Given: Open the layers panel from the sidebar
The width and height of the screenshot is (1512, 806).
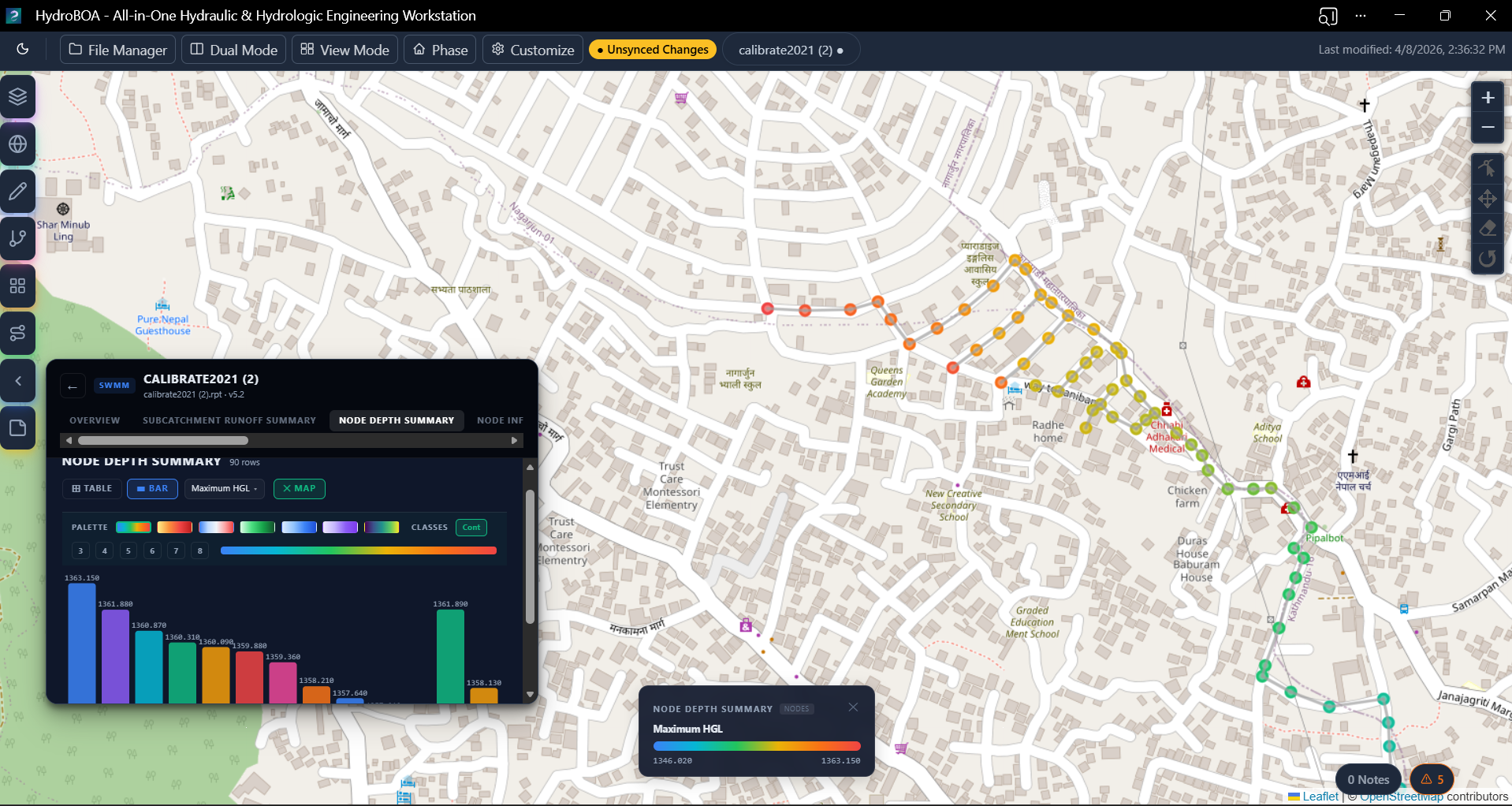Looking at the screenshot, I should pyautogui.click(x=18, y=97).
